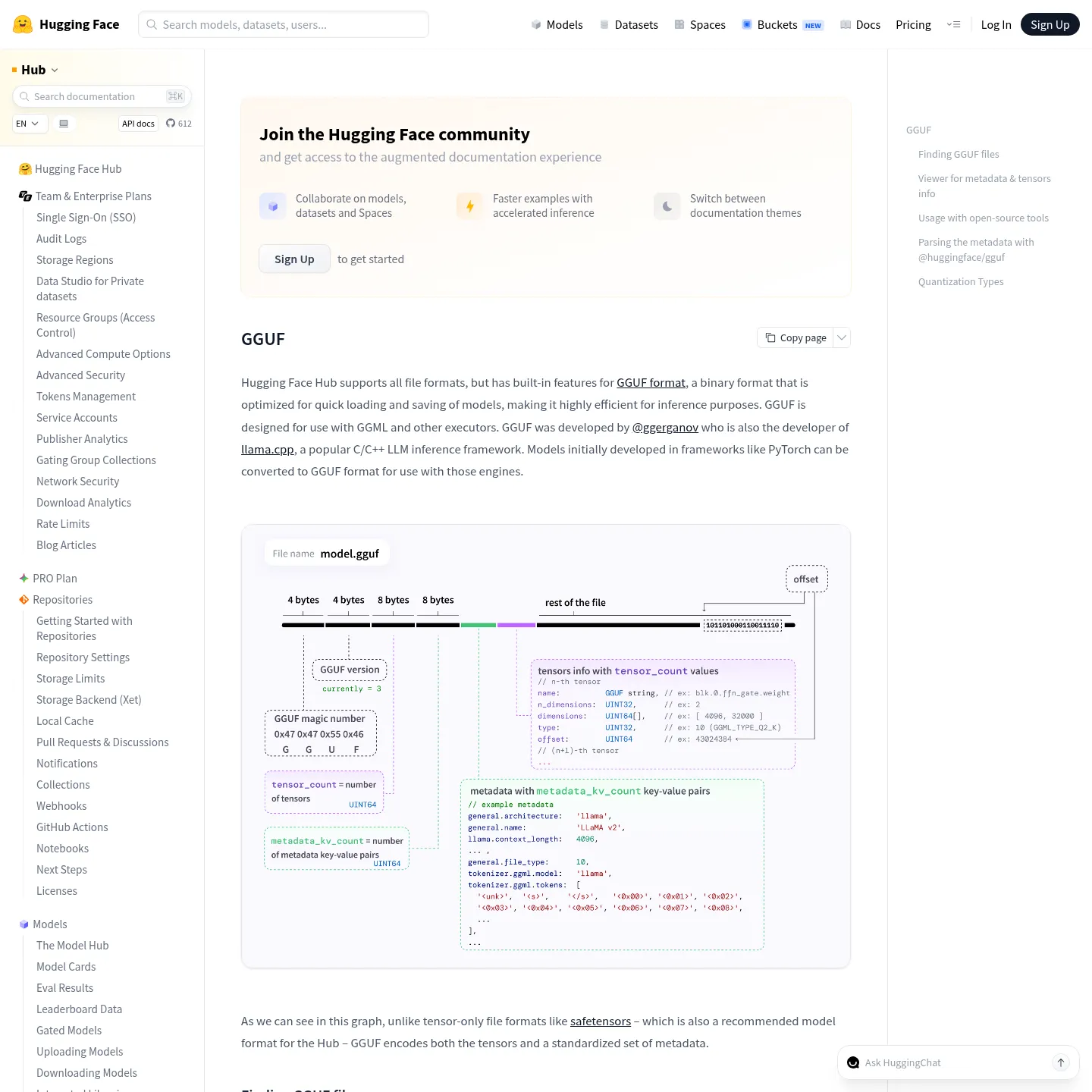Open the Buckets top navigation item
Screen dimensions: 1092x1092
tap(783, 25)
